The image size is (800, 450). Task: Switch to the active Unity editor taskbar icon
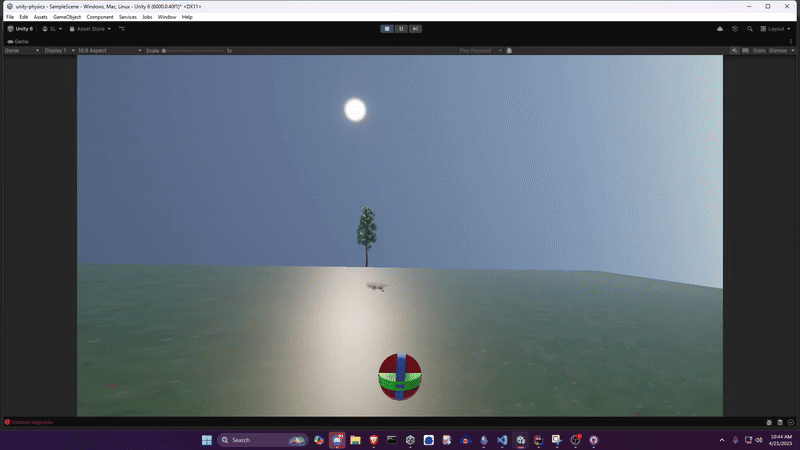point(520,440)
